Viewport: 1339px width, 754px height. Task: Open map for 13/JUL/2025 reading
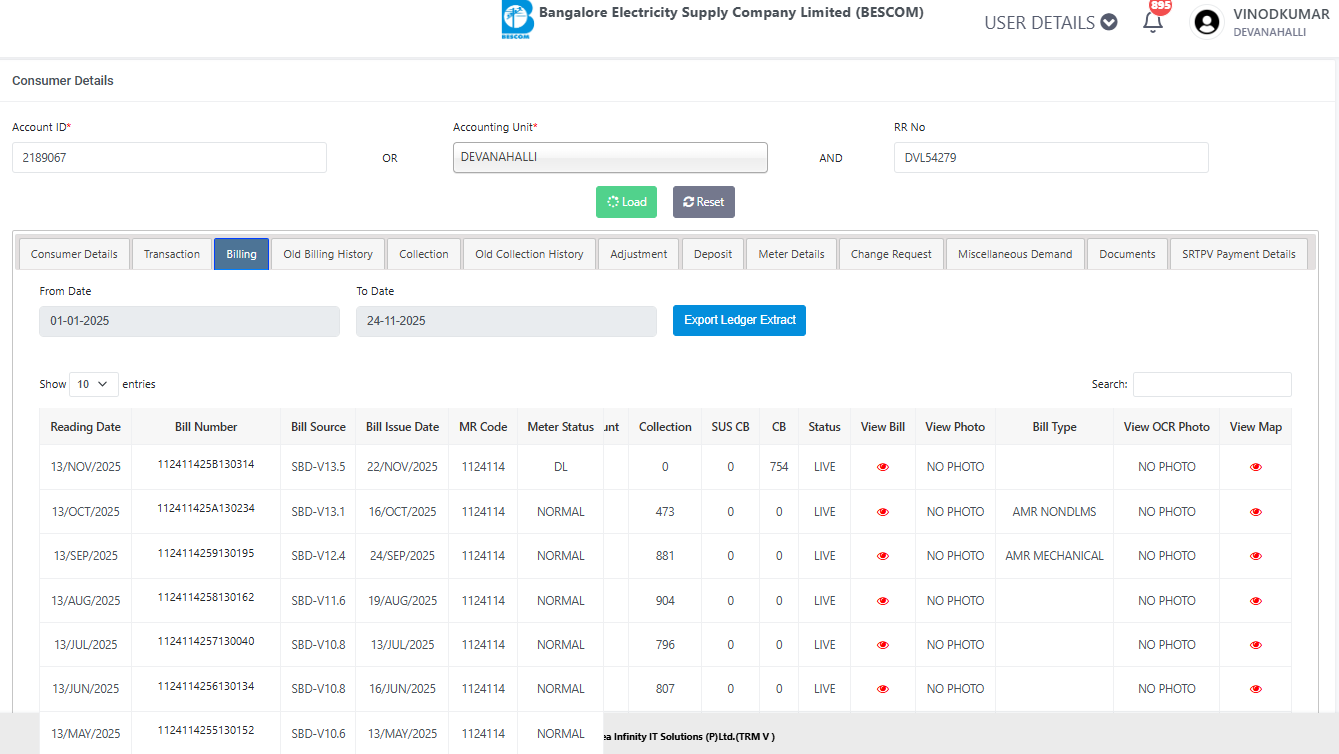[1255, 645]
